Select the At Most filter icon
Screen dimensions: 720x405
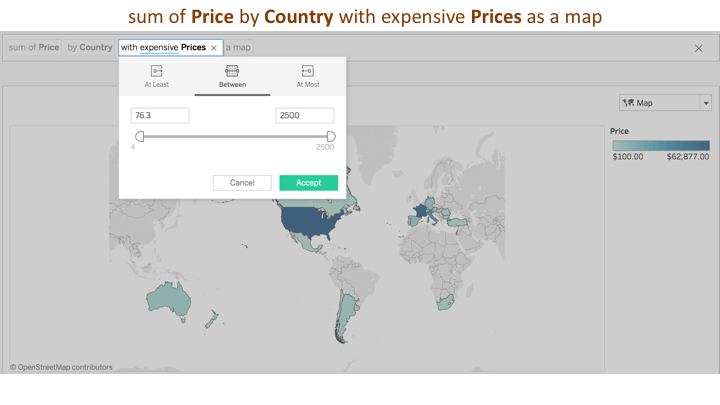coord(308,71)
